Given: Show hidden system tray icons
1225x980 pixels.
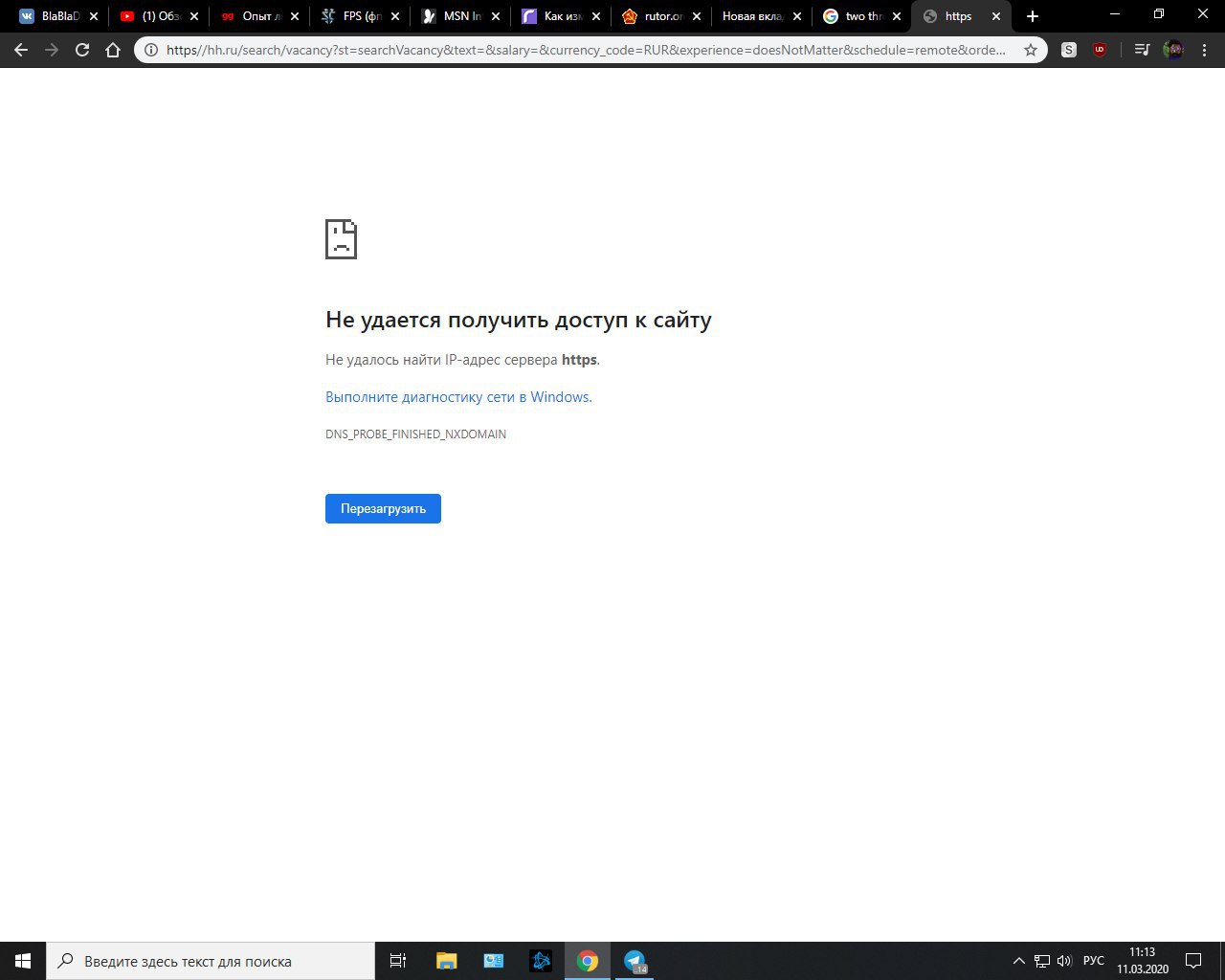Looking at the screenshot, I should (x=1018, y=961).
